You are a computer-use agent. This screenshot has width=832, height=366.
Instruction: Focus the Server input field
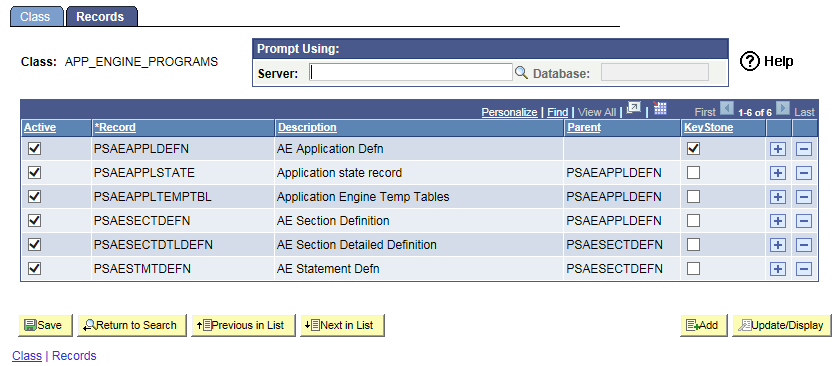tap(411, 73)
